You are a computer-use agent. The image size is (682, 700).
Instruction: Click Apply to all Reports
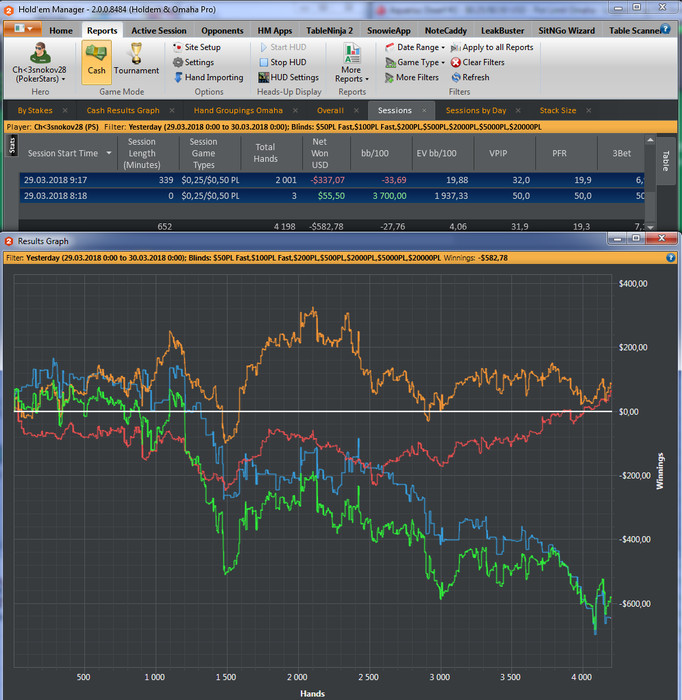coord(492,47)
